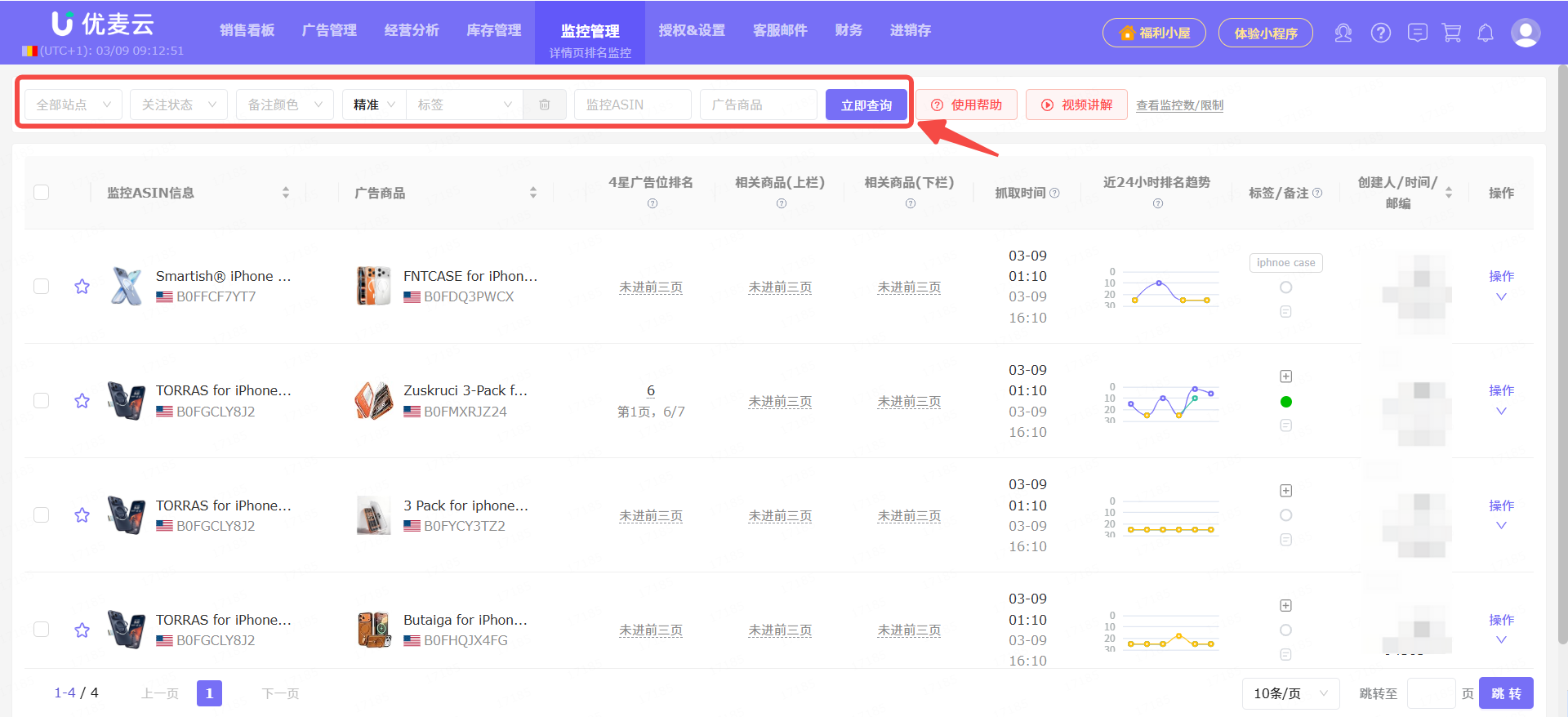
Task: Tick the checkbox for Butaiga row
Action: (42, 630)
